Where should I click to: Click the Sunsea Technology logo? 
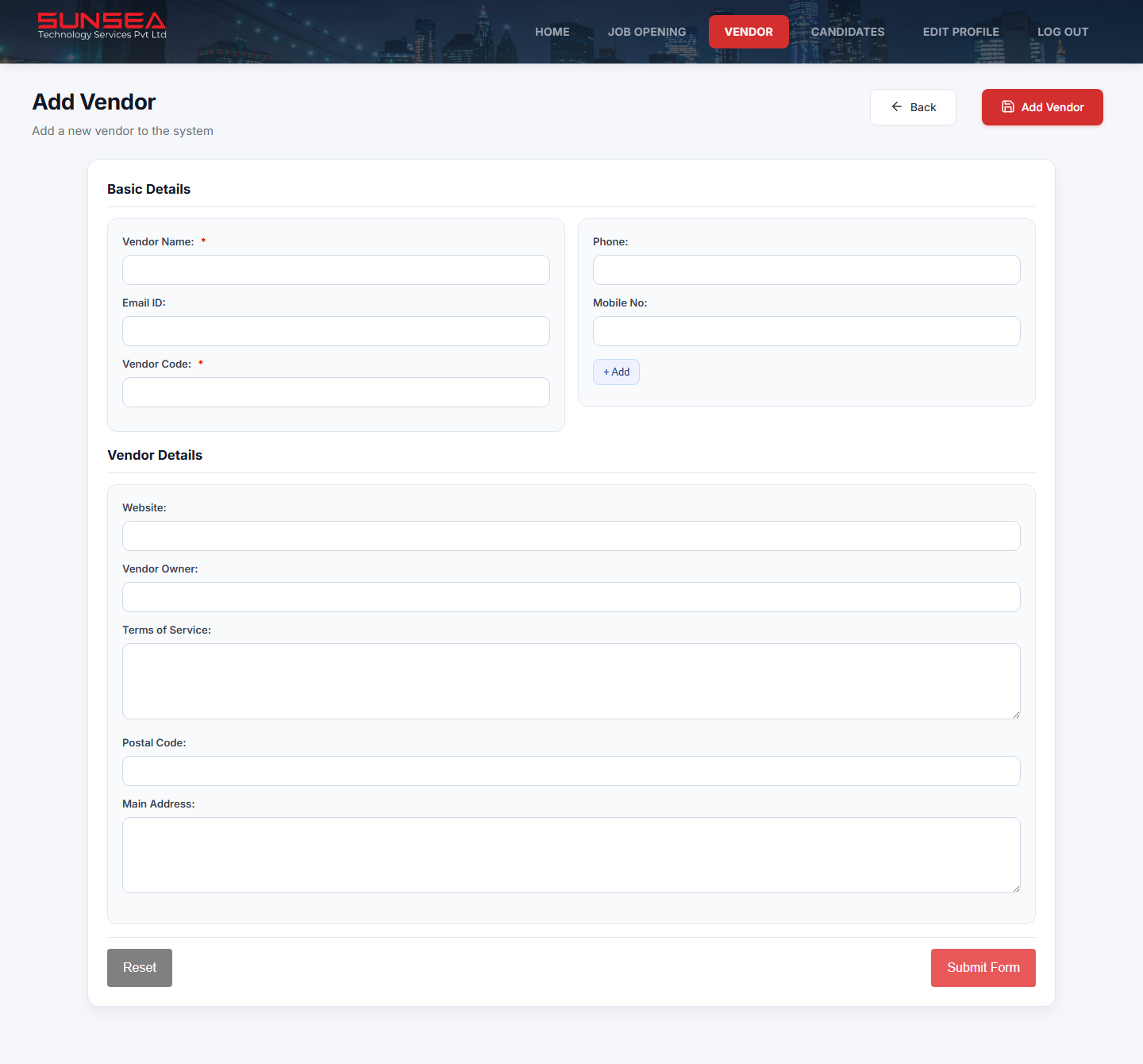101,25
